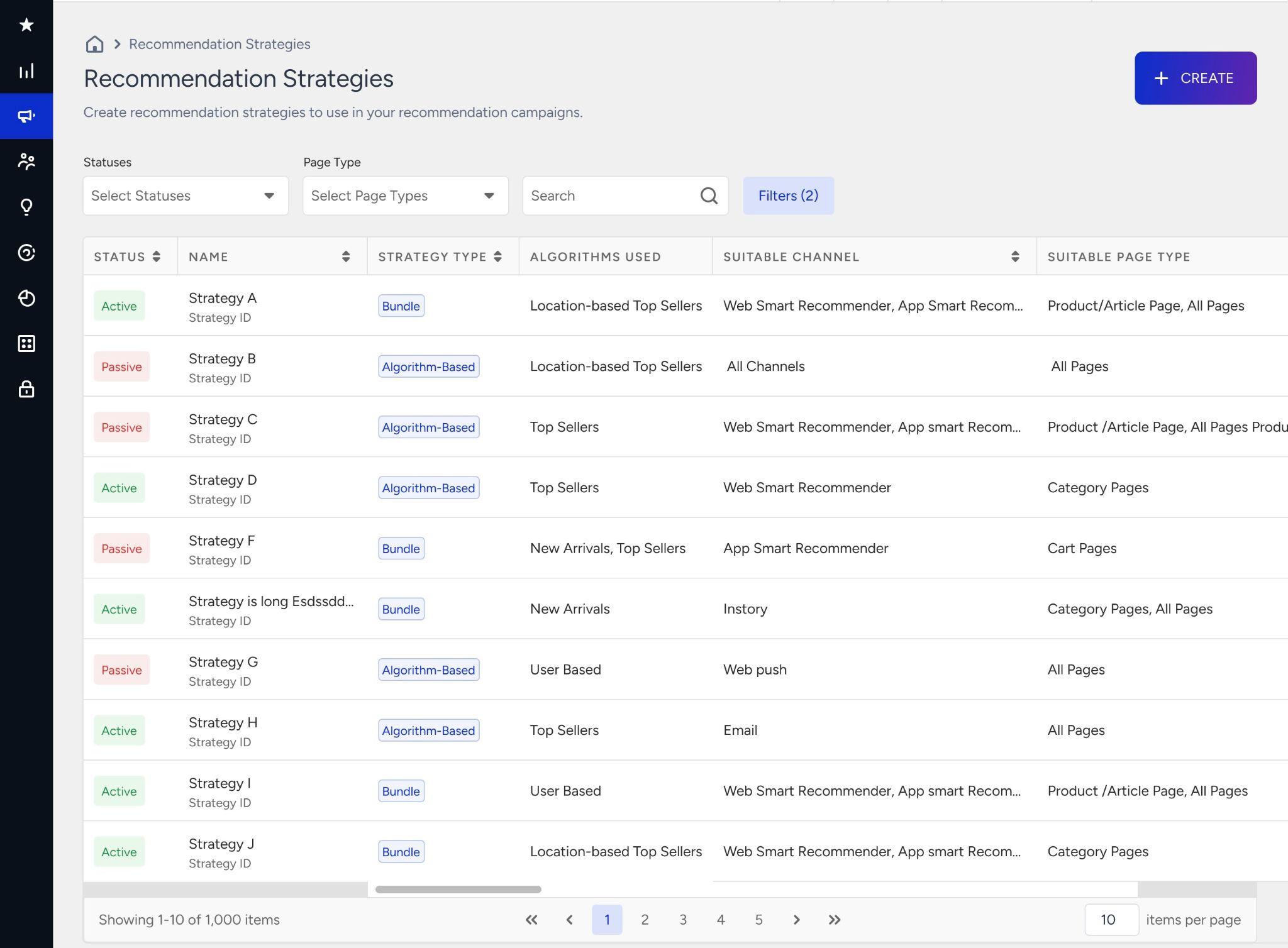The width and height of the screenshot is (1288, 948).
Task: Open the star favorites icon in sidebar
Action: coord(26,25)
